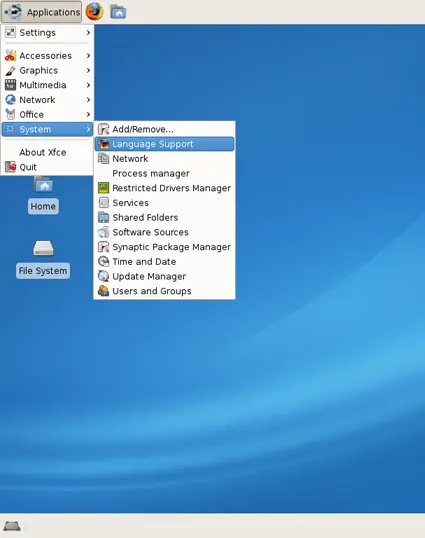425x538 pixels.
Task: Open the Home desktop folder icon
Action: (44, 184)
